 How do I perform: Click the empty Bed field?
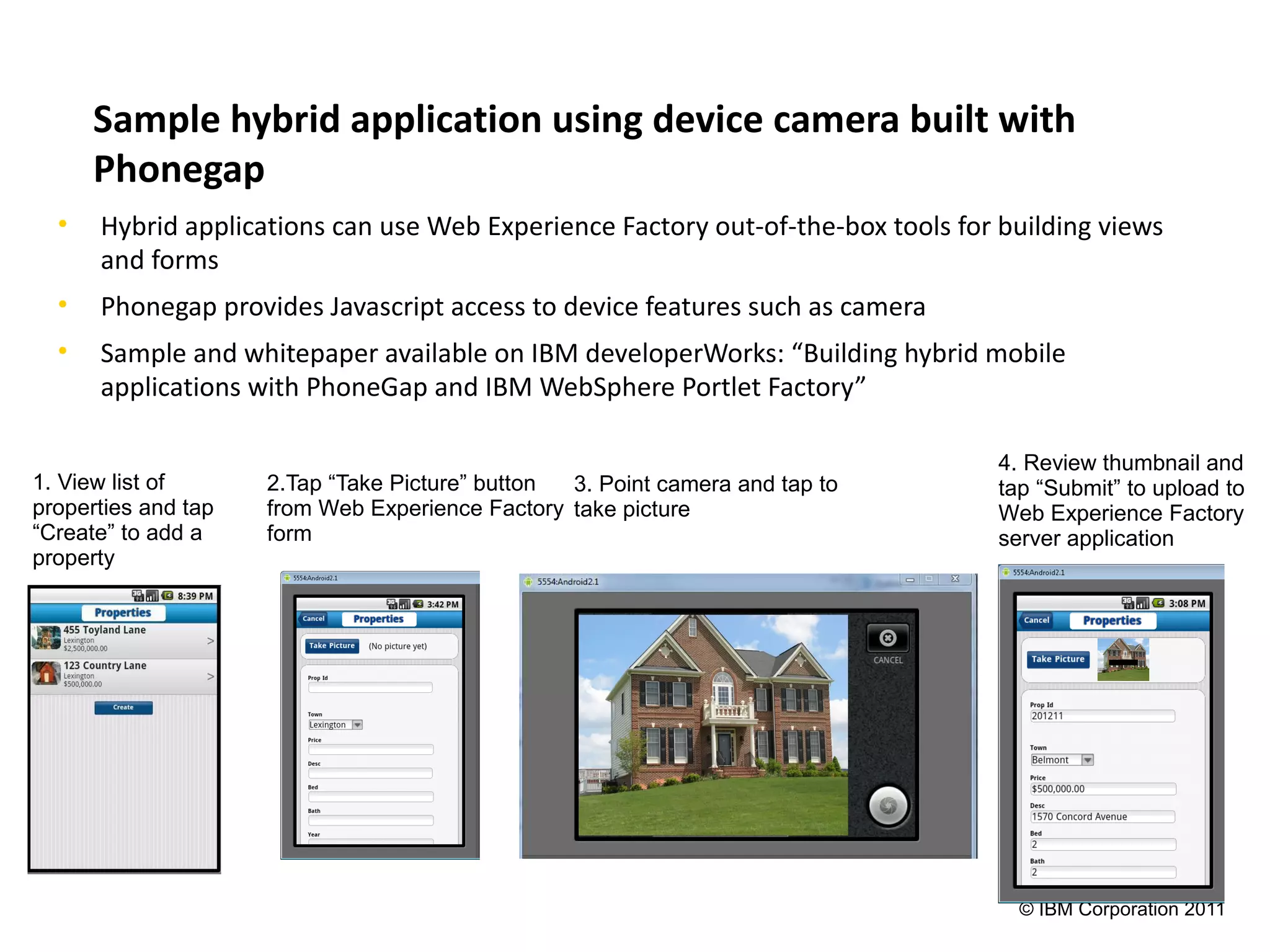point(370,797)
